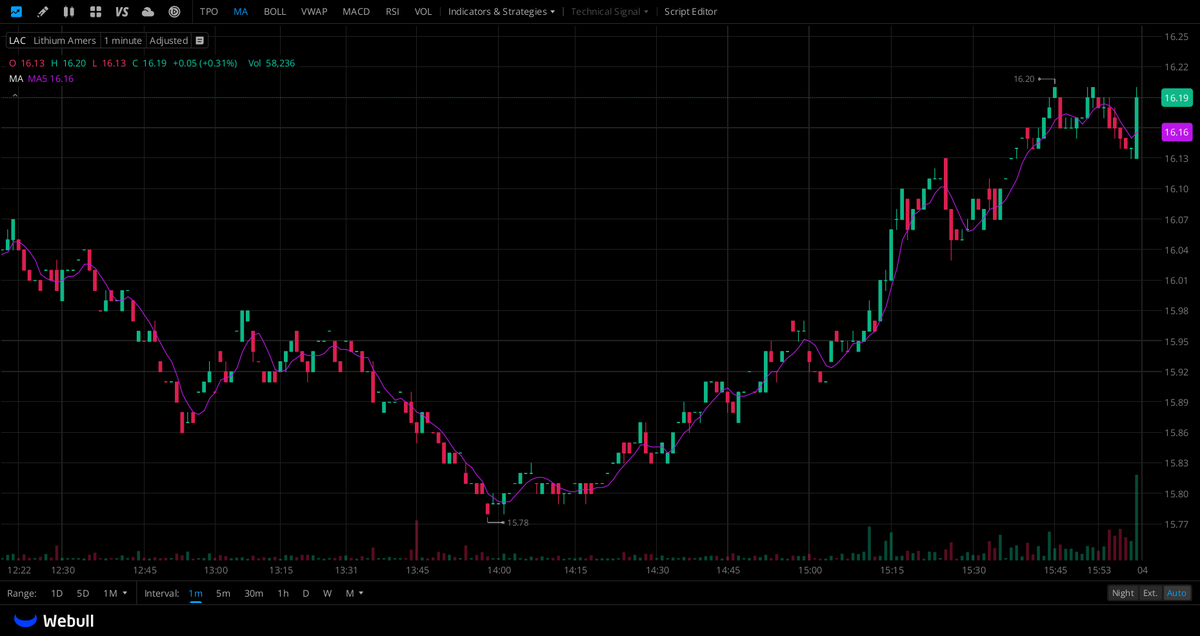Image resolution: width=1200 pixels, height=636 pixels.
Task: Click the 16.20 high price marker
Action: click(1024, 79)
